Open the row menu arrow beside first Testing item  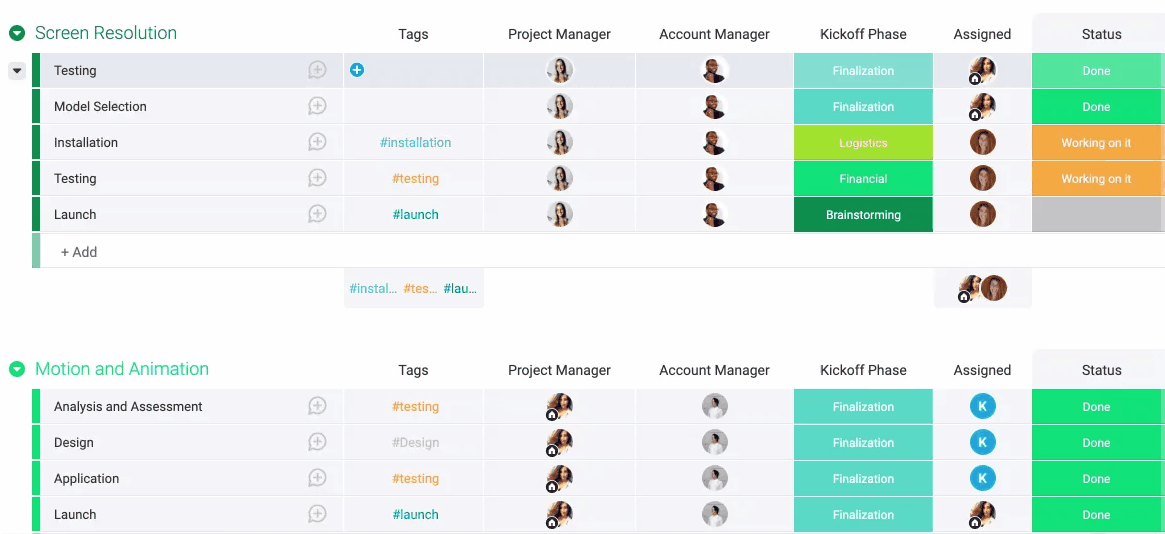coord(17,71)
